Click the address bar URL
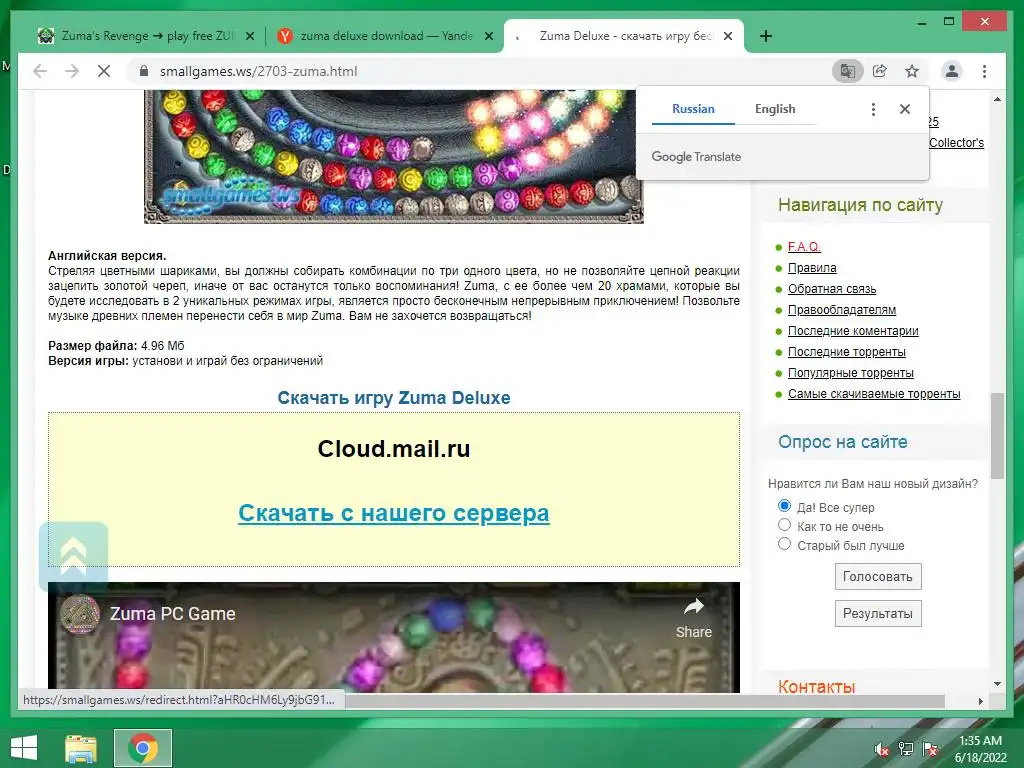Image resolution: width=1024 pixels, height=768 pixels. click(259, 71)
